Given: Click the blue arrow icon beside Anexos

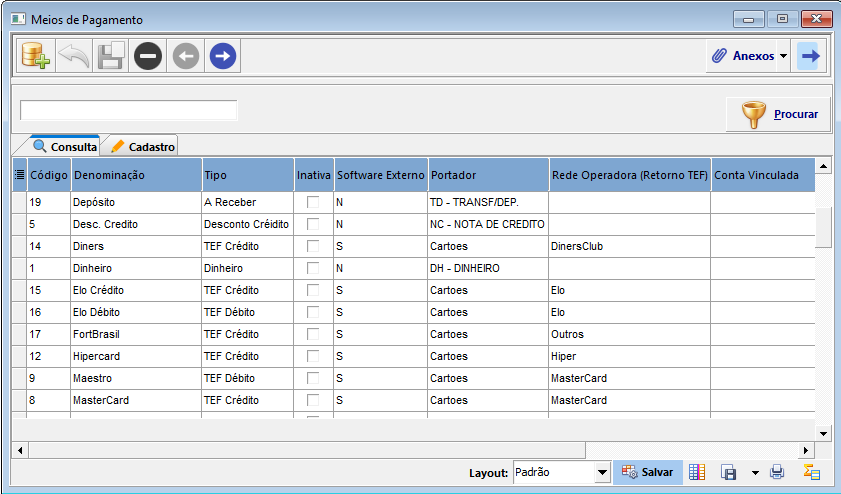Looking at the screenshot, I should tap(810, 56).
